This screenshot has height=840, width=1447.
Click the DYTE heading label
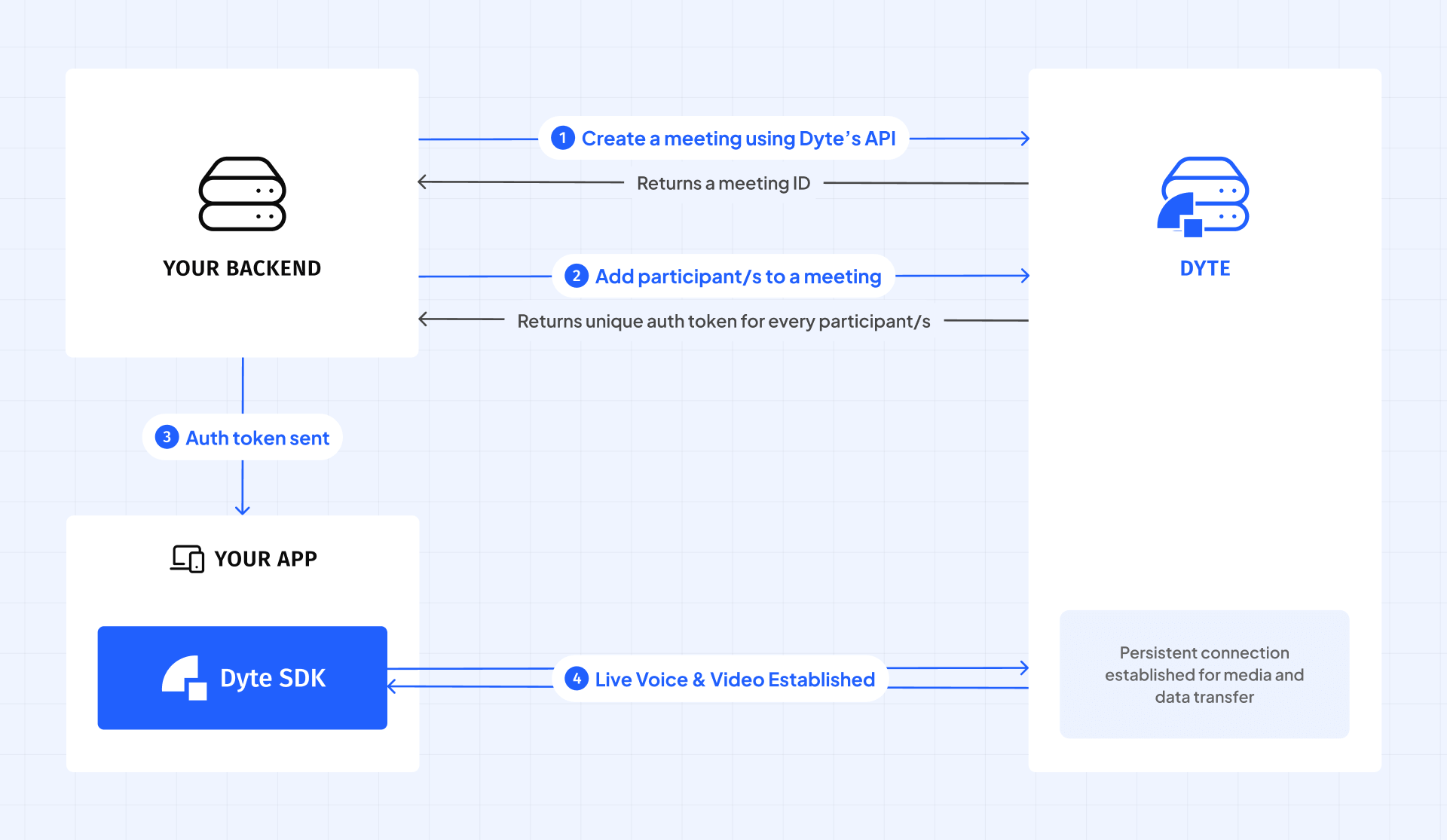1204,267
